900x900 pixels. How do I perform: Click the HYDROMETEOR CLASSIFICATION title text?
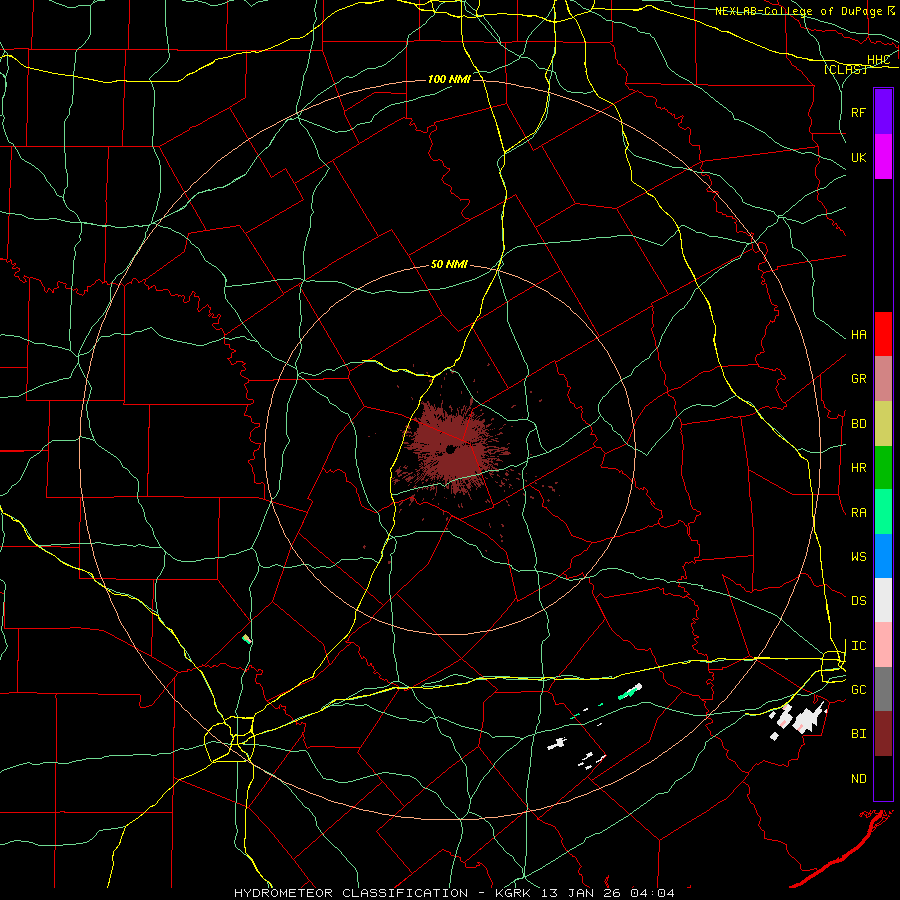coord(351,893)
